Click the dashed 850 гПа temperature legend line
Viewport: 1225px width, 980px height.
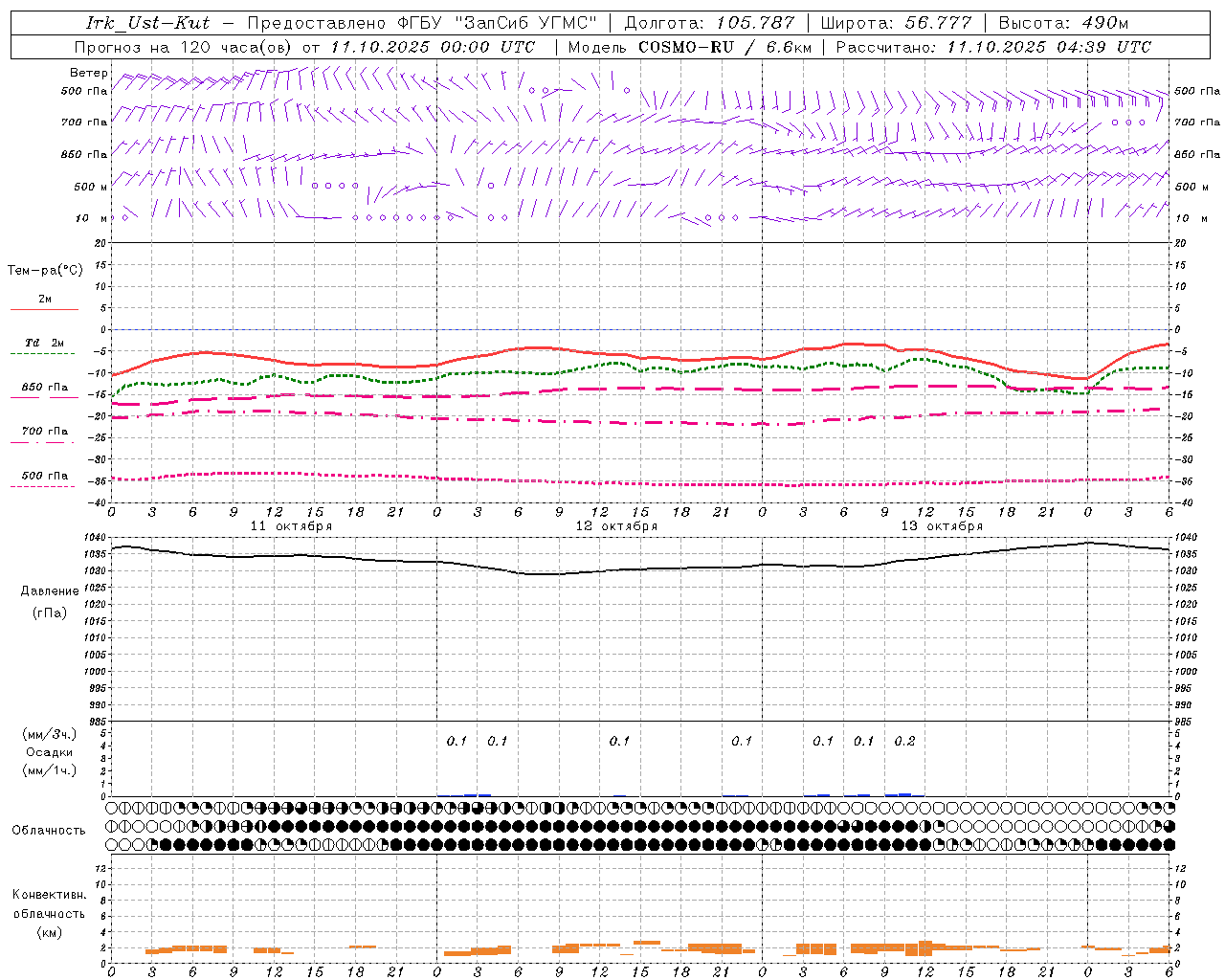44,398
